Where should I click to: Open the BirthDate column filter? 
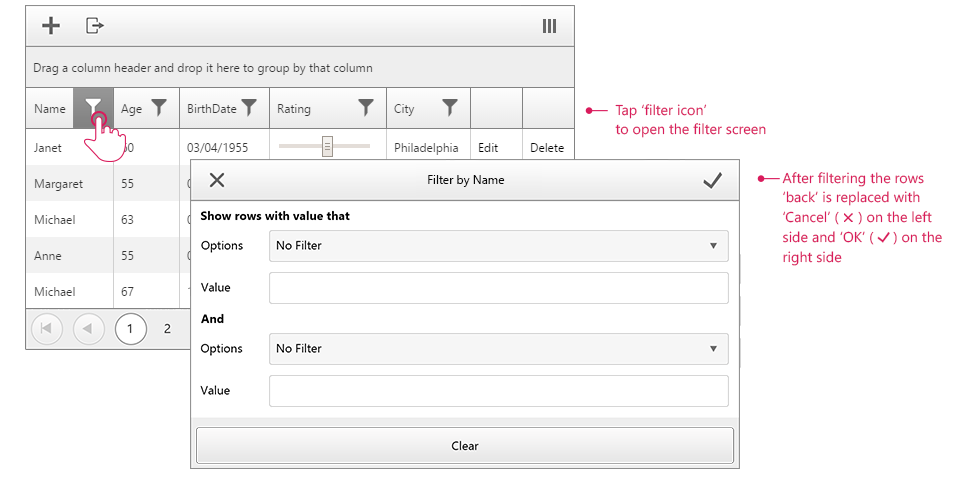click(249, 108)
